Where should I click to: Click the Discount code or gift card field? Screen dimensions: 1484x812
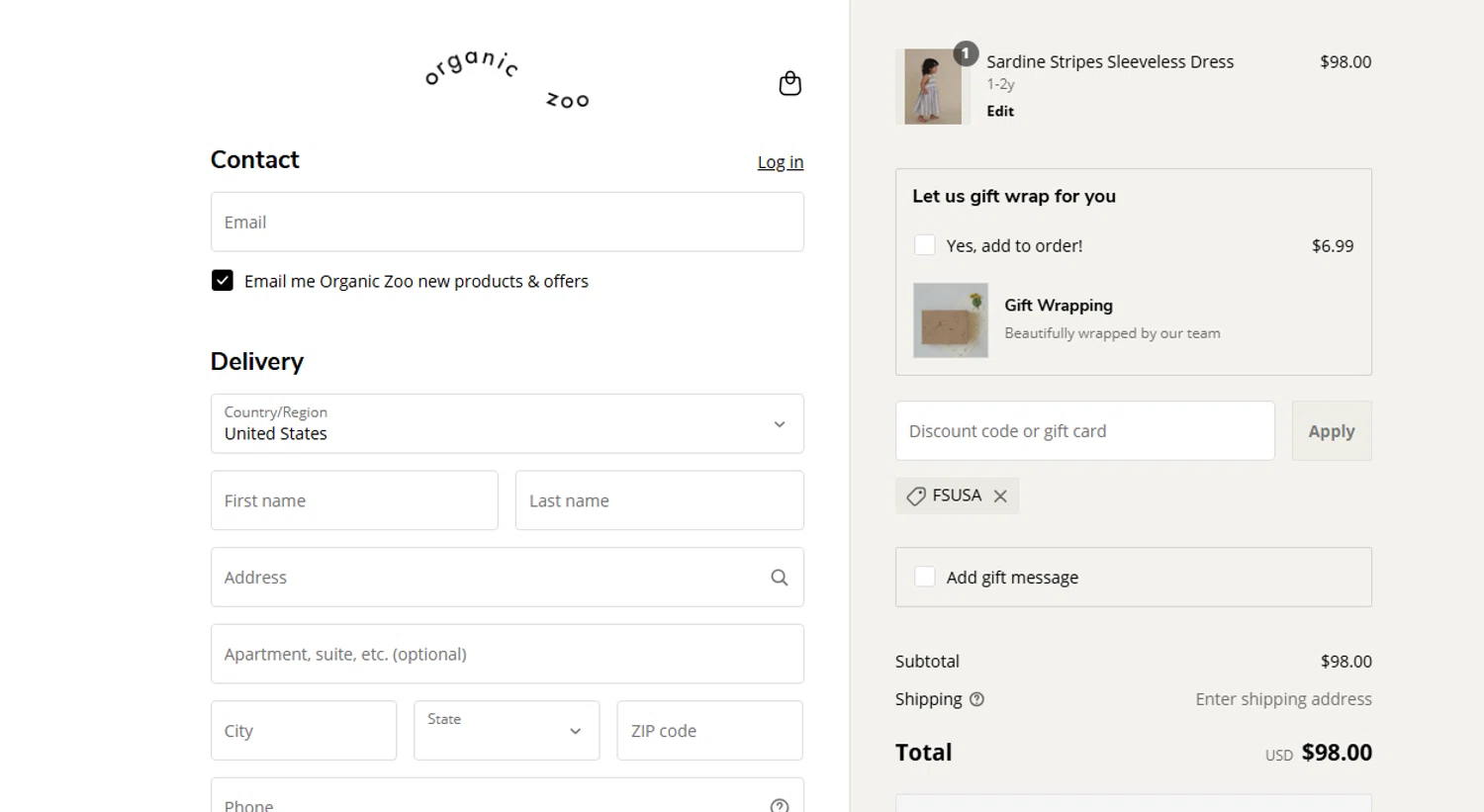pyautogui.click(x=1085, y=431)
